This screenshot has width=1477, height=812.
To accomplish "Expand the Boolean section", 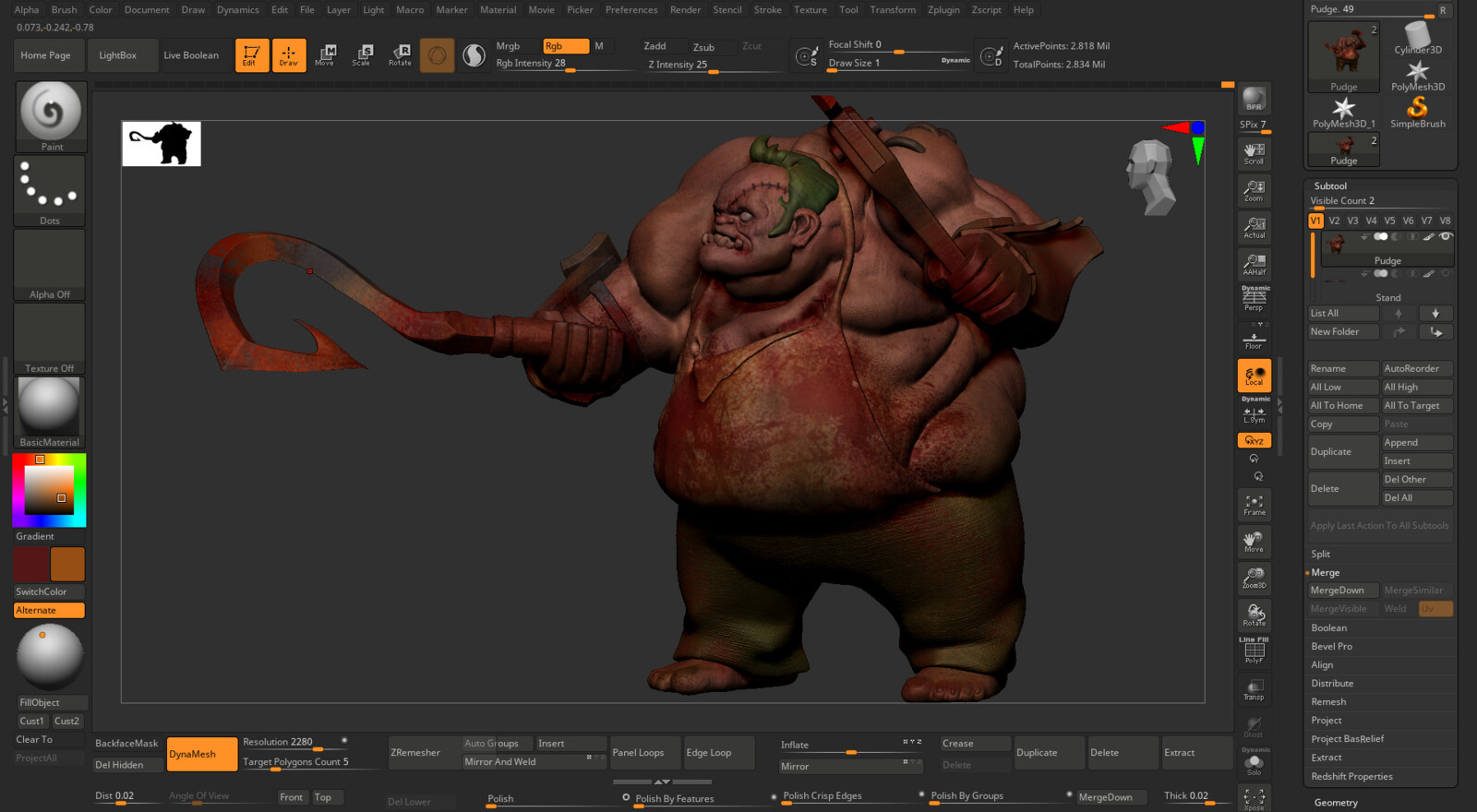I will [x=1328, y=628].
